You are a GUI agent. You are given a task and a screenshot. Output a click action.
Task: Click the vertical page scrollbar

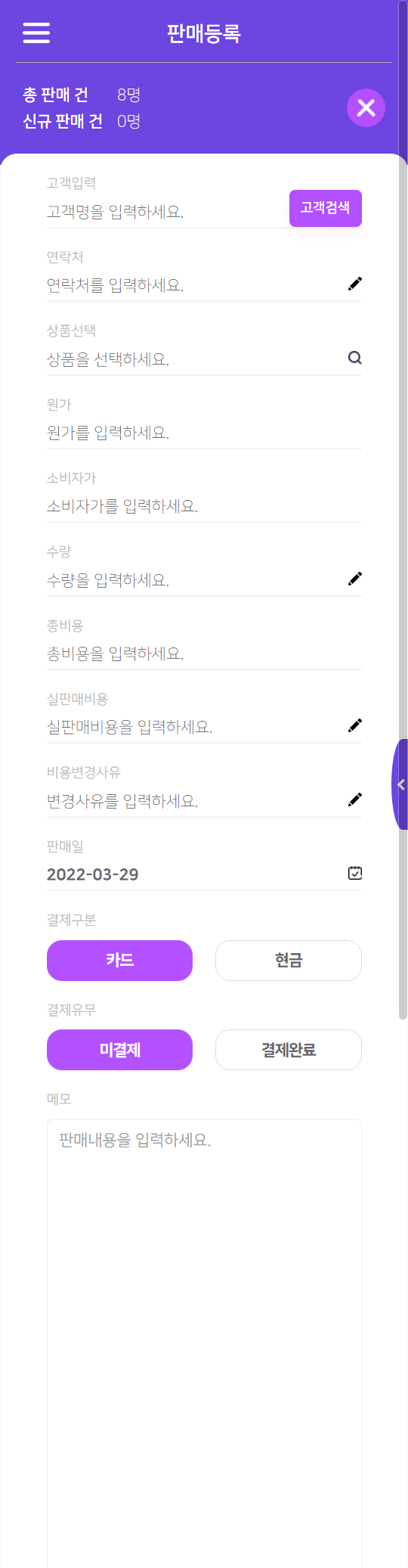403,590
